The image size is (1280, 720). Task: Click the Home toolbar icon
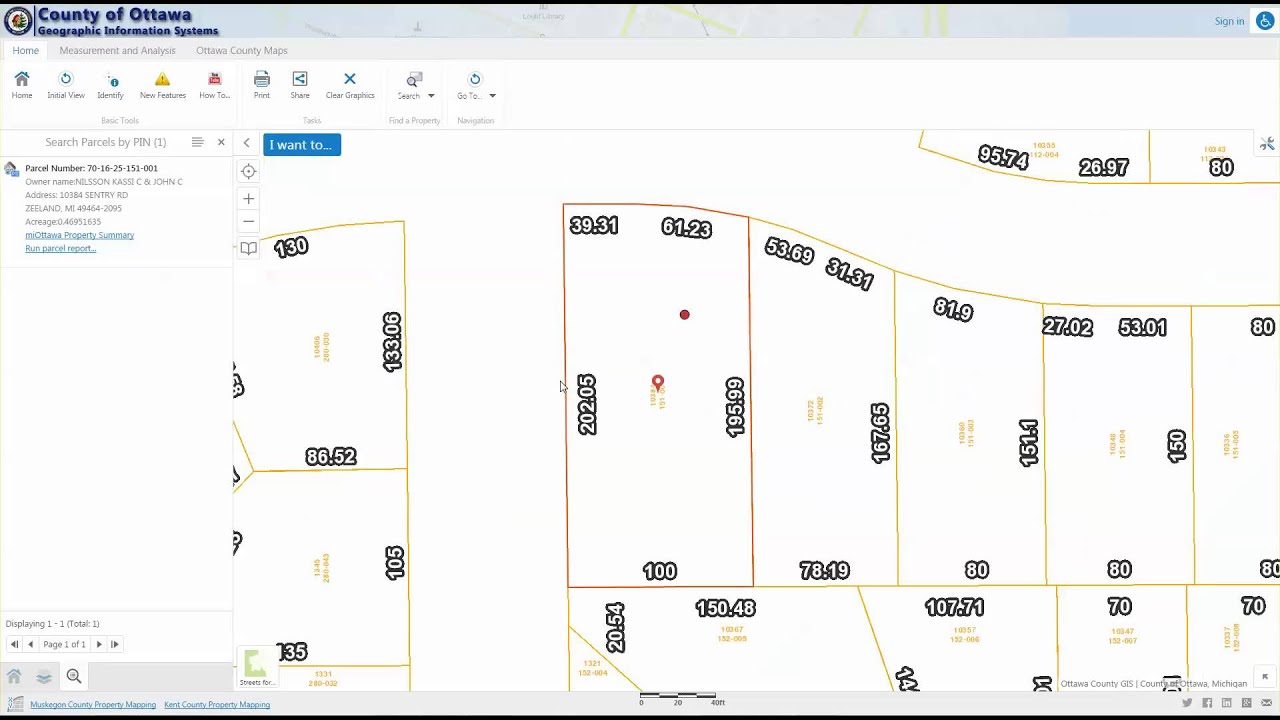tap(22, 85)
